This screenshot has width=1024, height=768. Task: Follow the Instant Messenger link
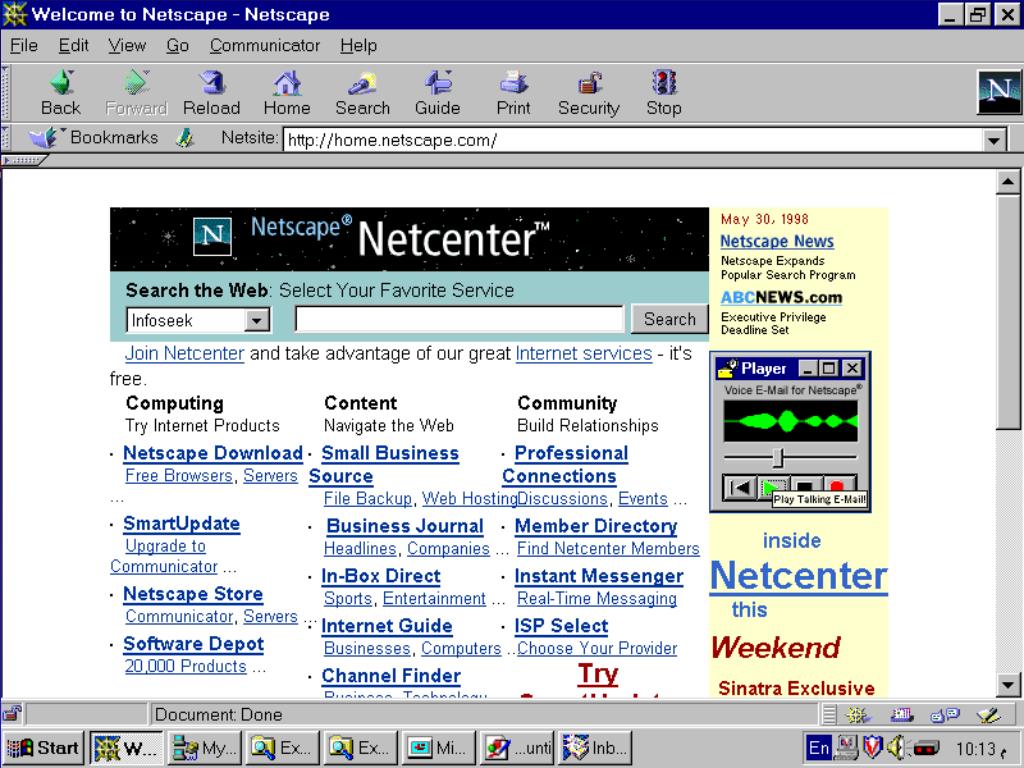598,576
